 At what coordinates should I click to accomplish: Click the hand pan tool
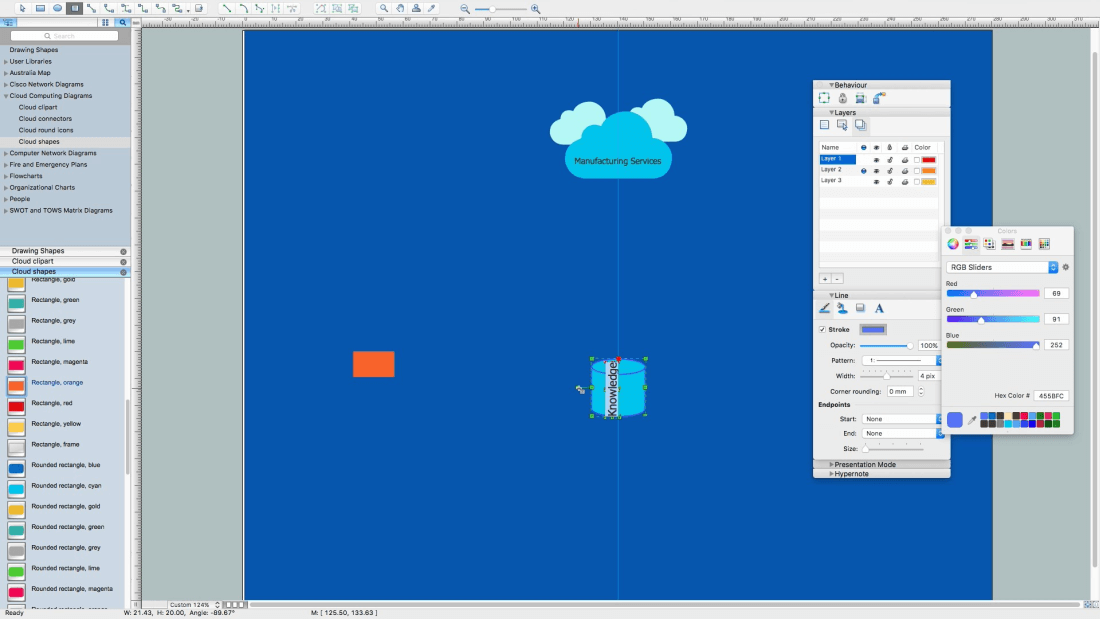(x=400, y=8)
